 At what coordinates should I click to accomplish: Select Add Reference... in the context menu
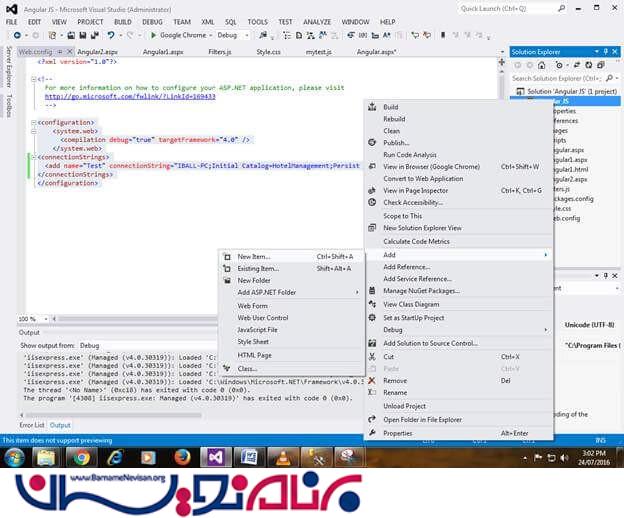tap(406, 267)
